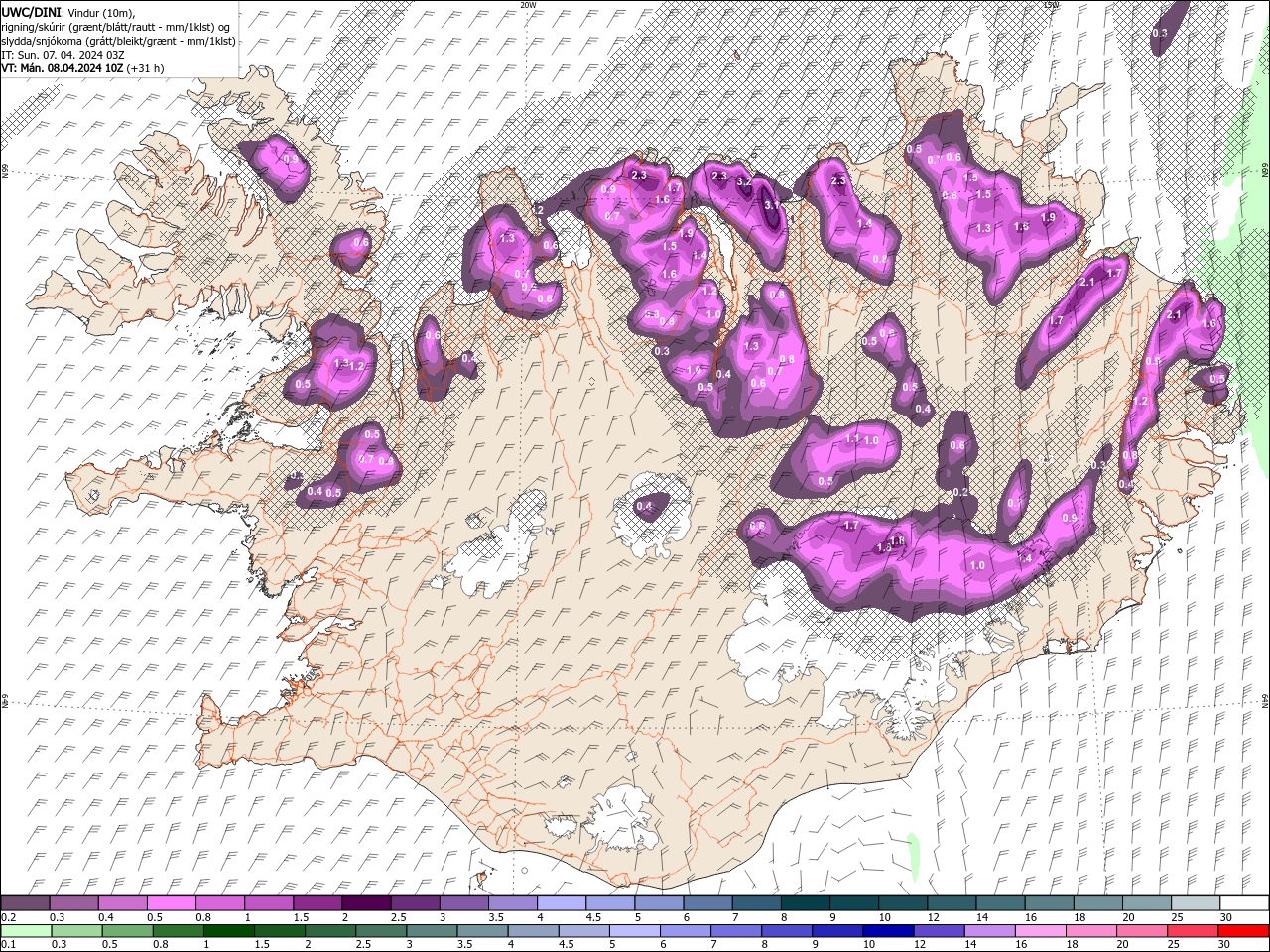Choose the lavender 4 swatch in the snow scale

tap(563, 903)
